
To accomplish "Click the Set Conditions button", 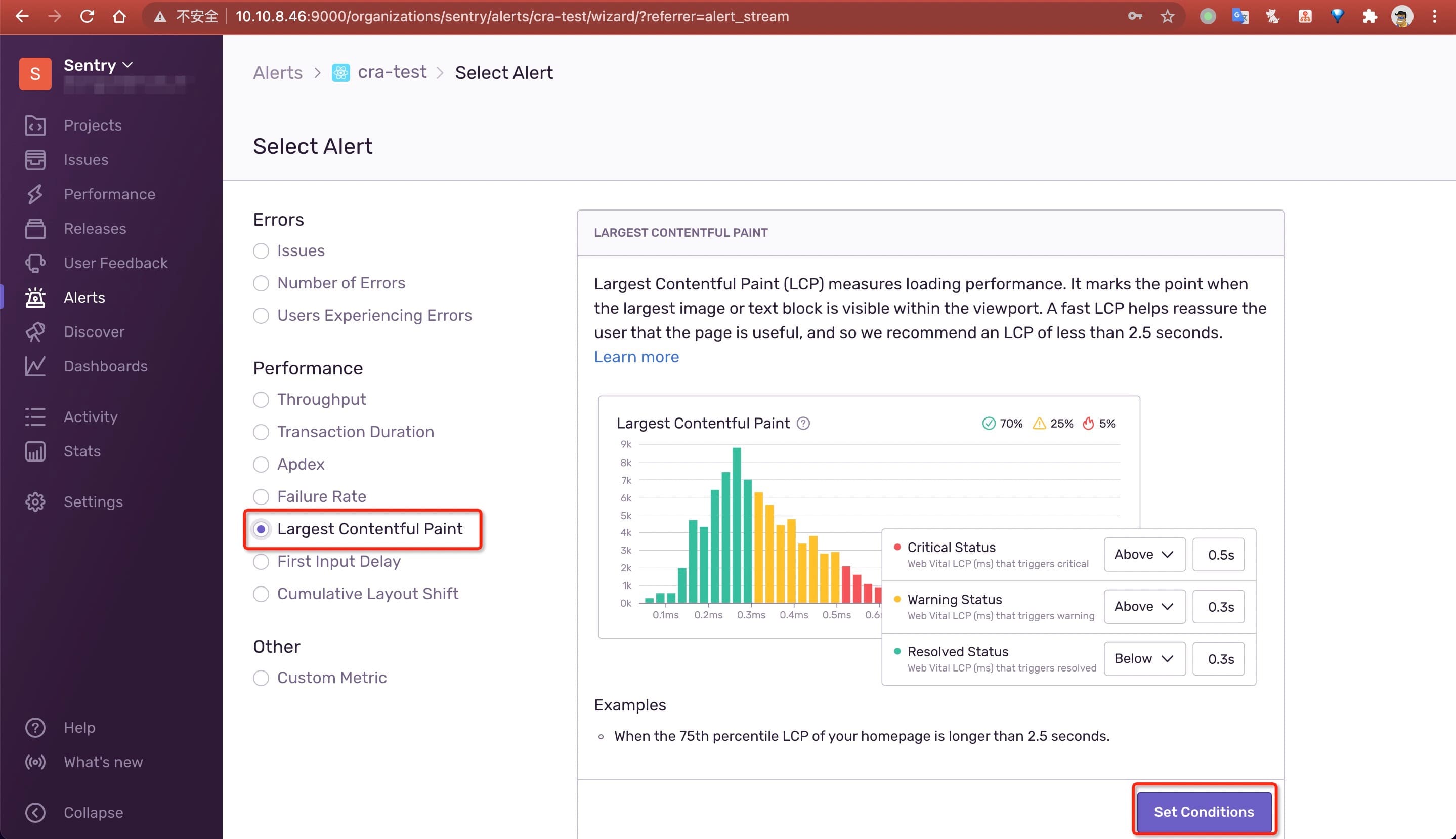I will click(x=1203, y=812).
